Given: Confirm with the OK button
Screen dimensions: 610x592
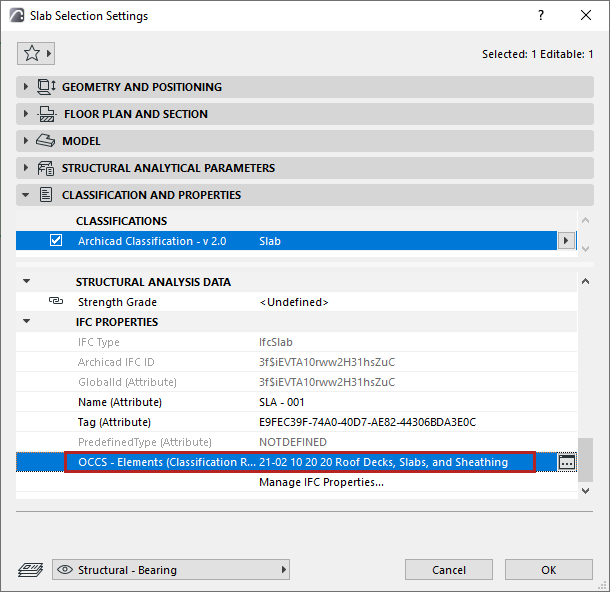Looking at the screenshot, I should point(549,570).
